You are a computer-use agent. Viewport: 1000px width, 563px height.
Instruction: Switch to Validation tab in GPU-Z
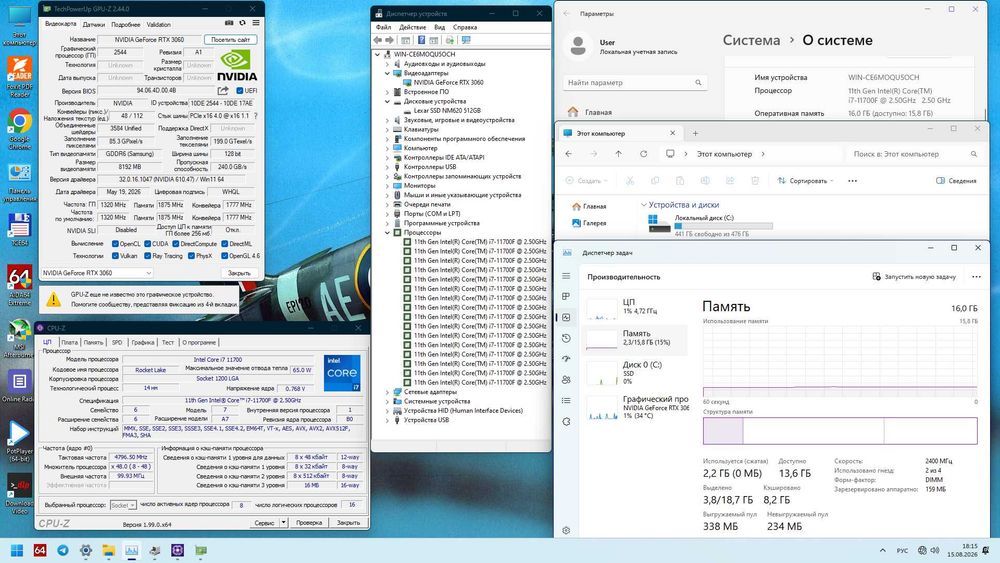[x=159, y=24]
